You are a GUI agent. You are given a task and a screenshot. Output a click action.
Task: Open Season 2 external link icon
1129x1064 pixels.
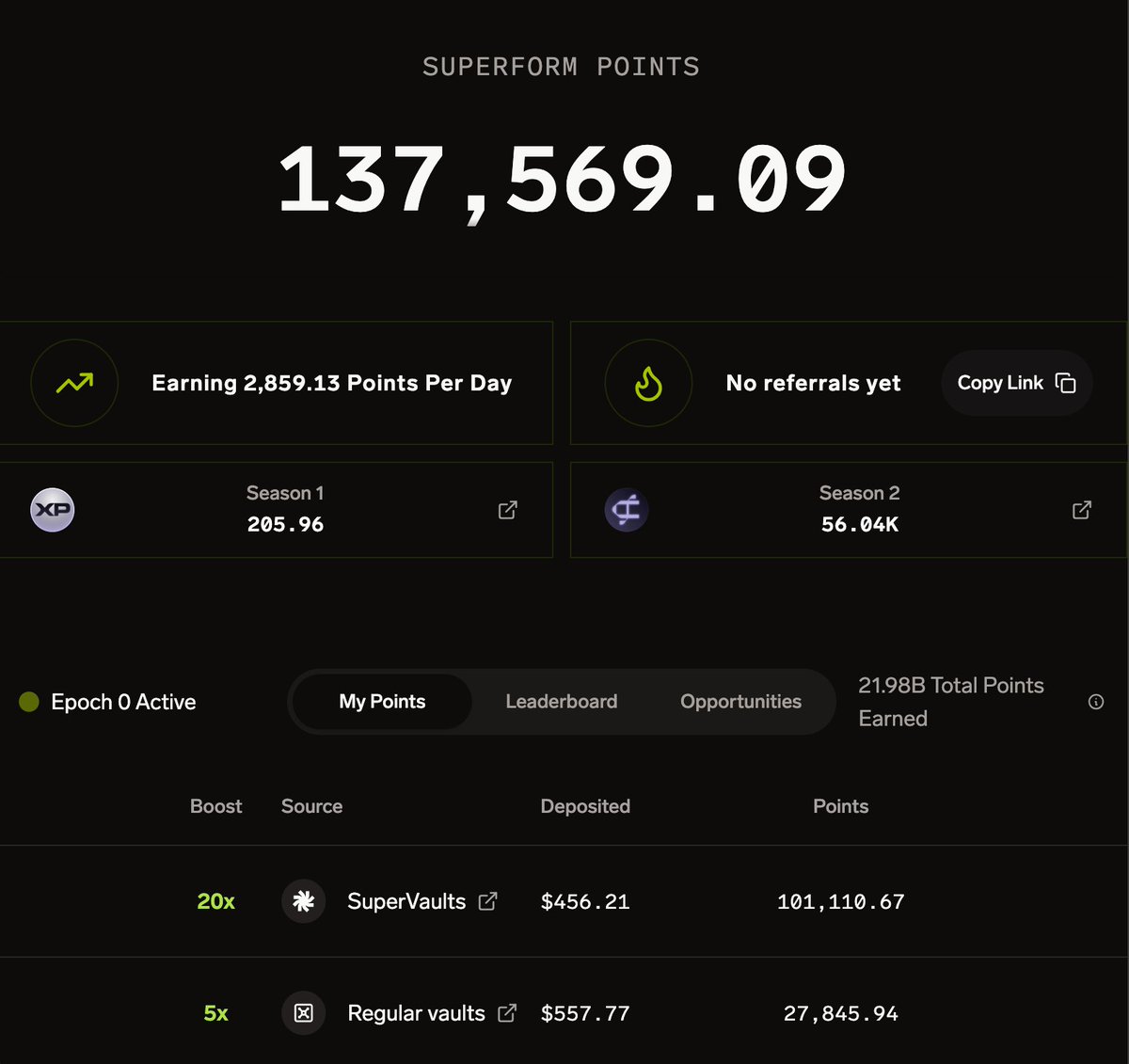coord(1082,510)
